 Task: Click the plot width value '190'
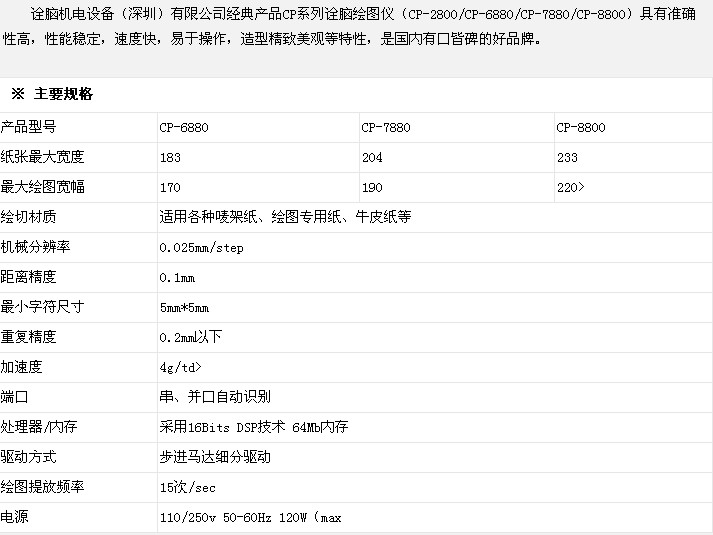coord(372,188)
